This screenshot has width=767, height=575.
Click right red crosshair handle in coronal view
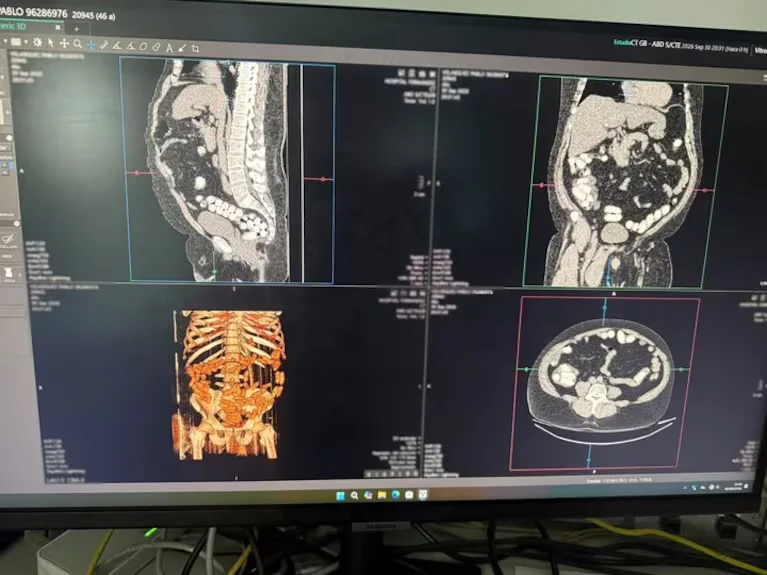click(x=705, y=190)
